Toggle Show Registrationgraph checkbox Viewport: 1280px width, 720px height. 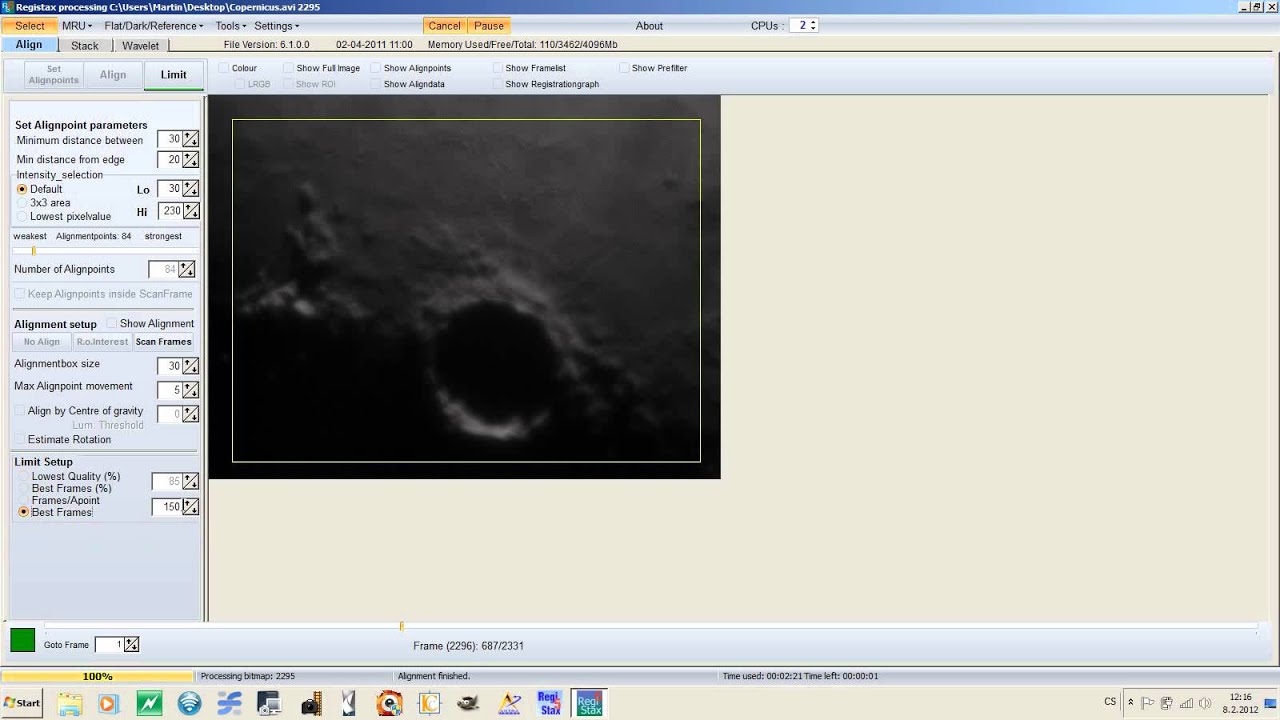point(497,84)
